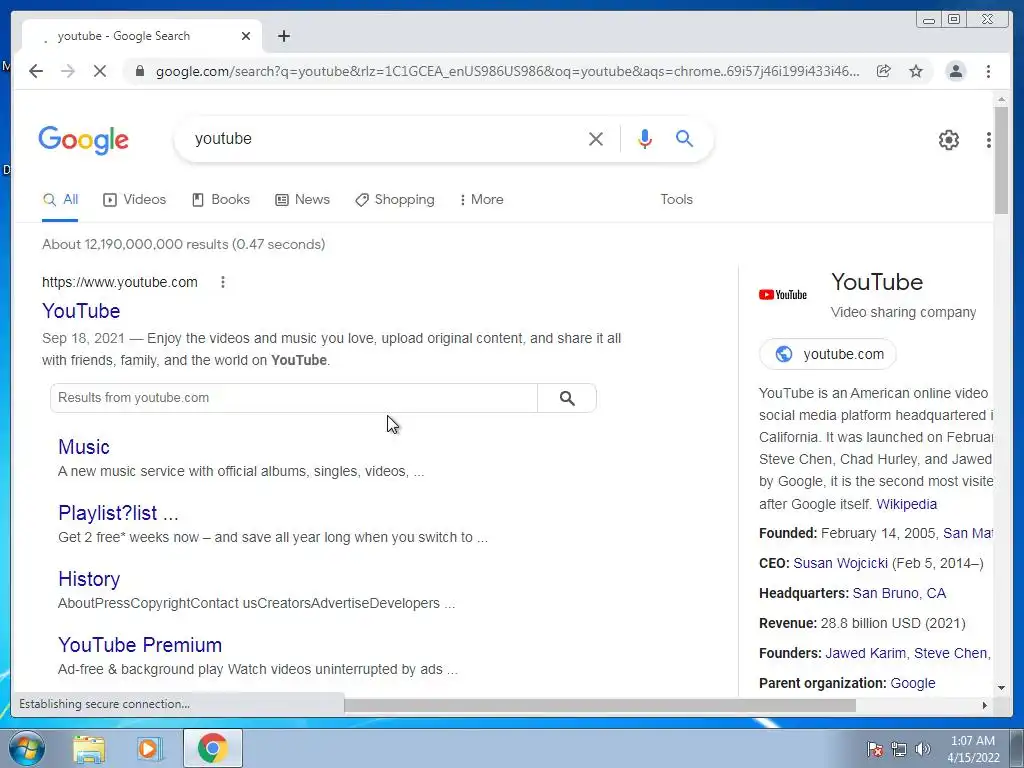This screenshot has height=768, width=1024.
Task: Click the Video sharing company subtitle
Action: tap(903, 312)
